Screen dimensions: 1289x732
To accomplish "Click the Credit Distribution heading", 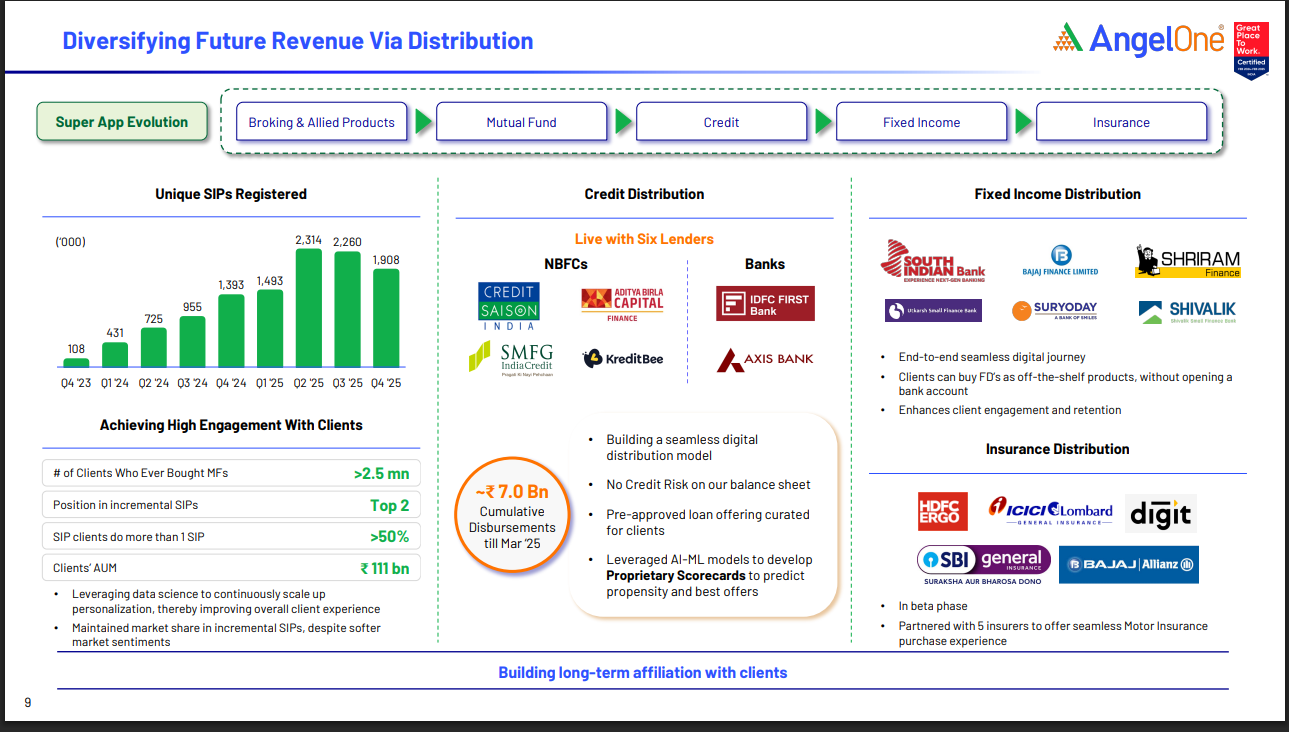I will tap(644, 194).
